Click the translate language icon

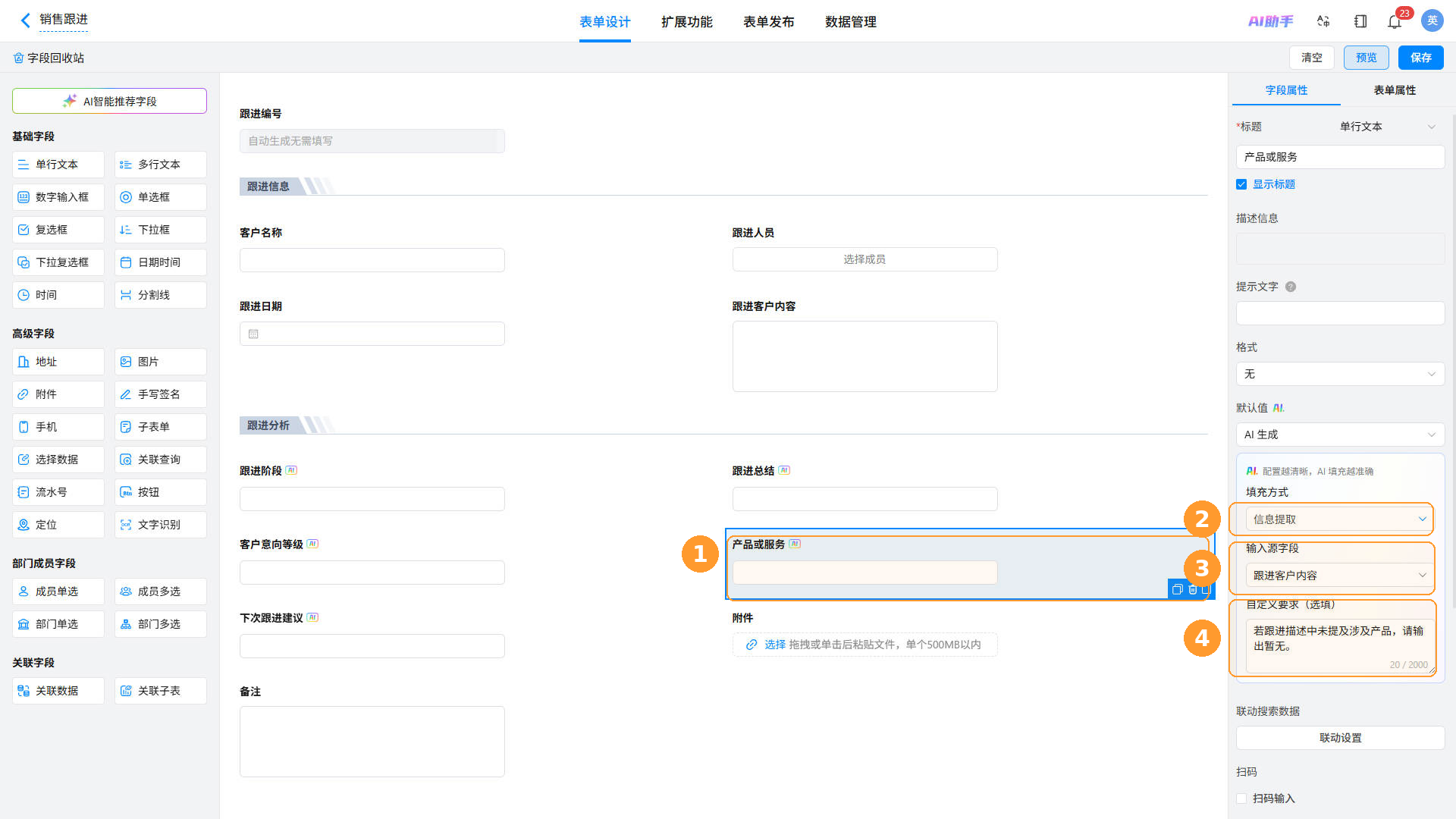[1323, 21]
